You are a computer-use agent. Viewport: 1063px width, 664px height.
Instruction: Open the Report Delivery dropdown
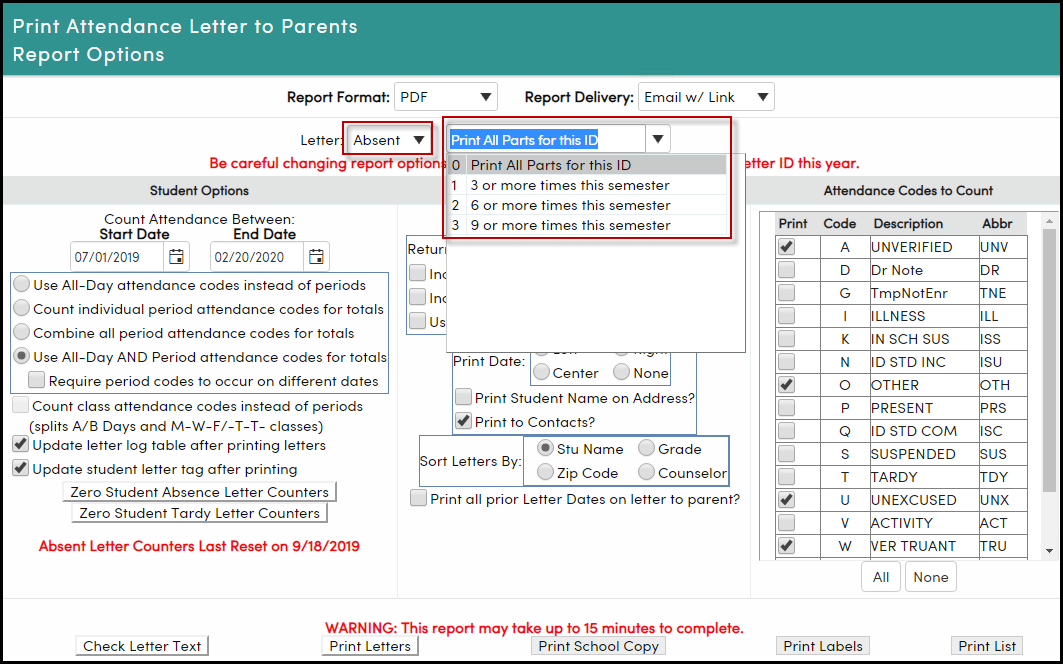click(706, 97)
